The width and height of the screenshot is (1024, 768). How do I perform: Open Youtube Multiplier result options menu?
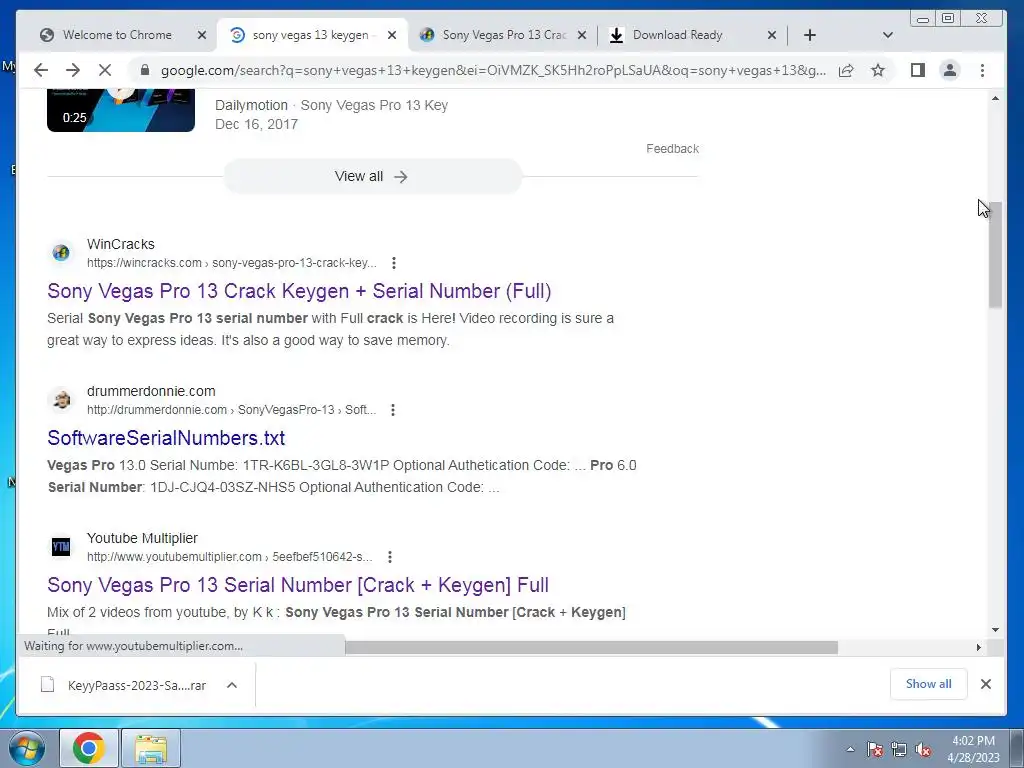coord(390,557)
